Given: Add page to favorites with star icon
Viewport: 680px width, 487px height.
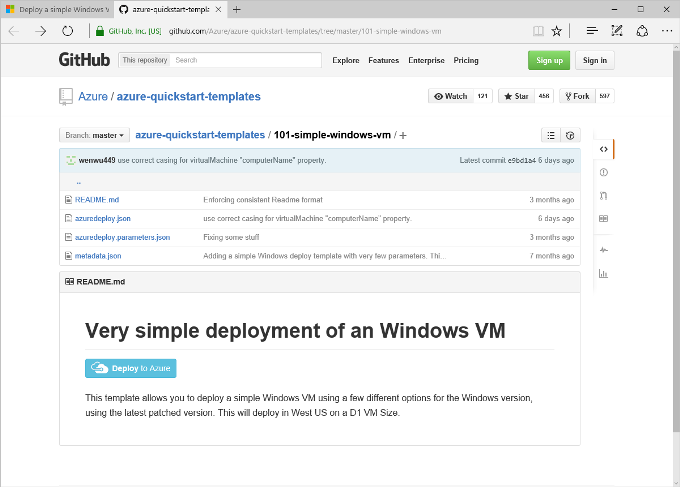Looking at the screenshot, I should click(x=556, y=31).
